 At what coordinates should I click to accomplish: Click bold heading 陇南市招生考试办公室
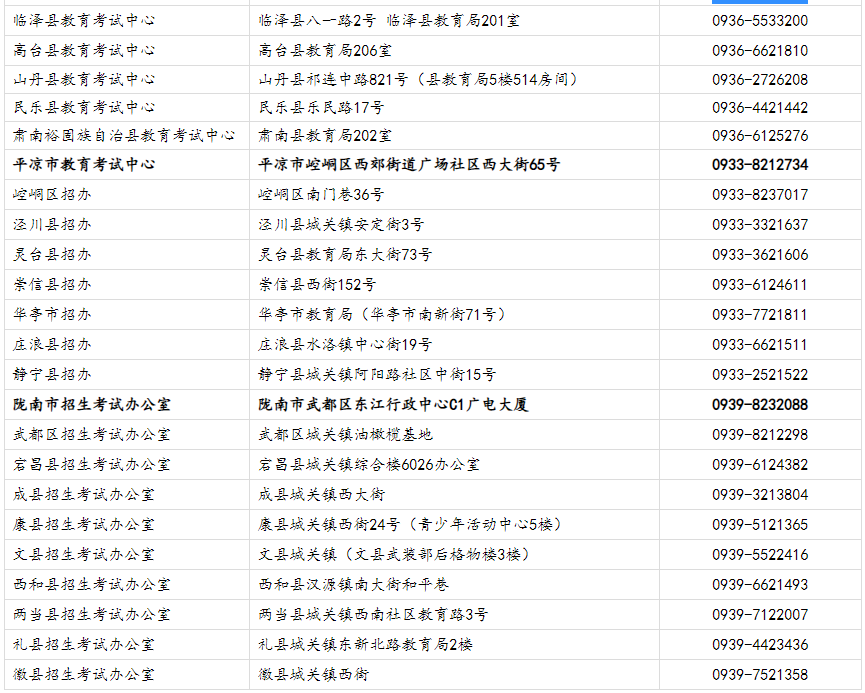(x=92, y=404)
